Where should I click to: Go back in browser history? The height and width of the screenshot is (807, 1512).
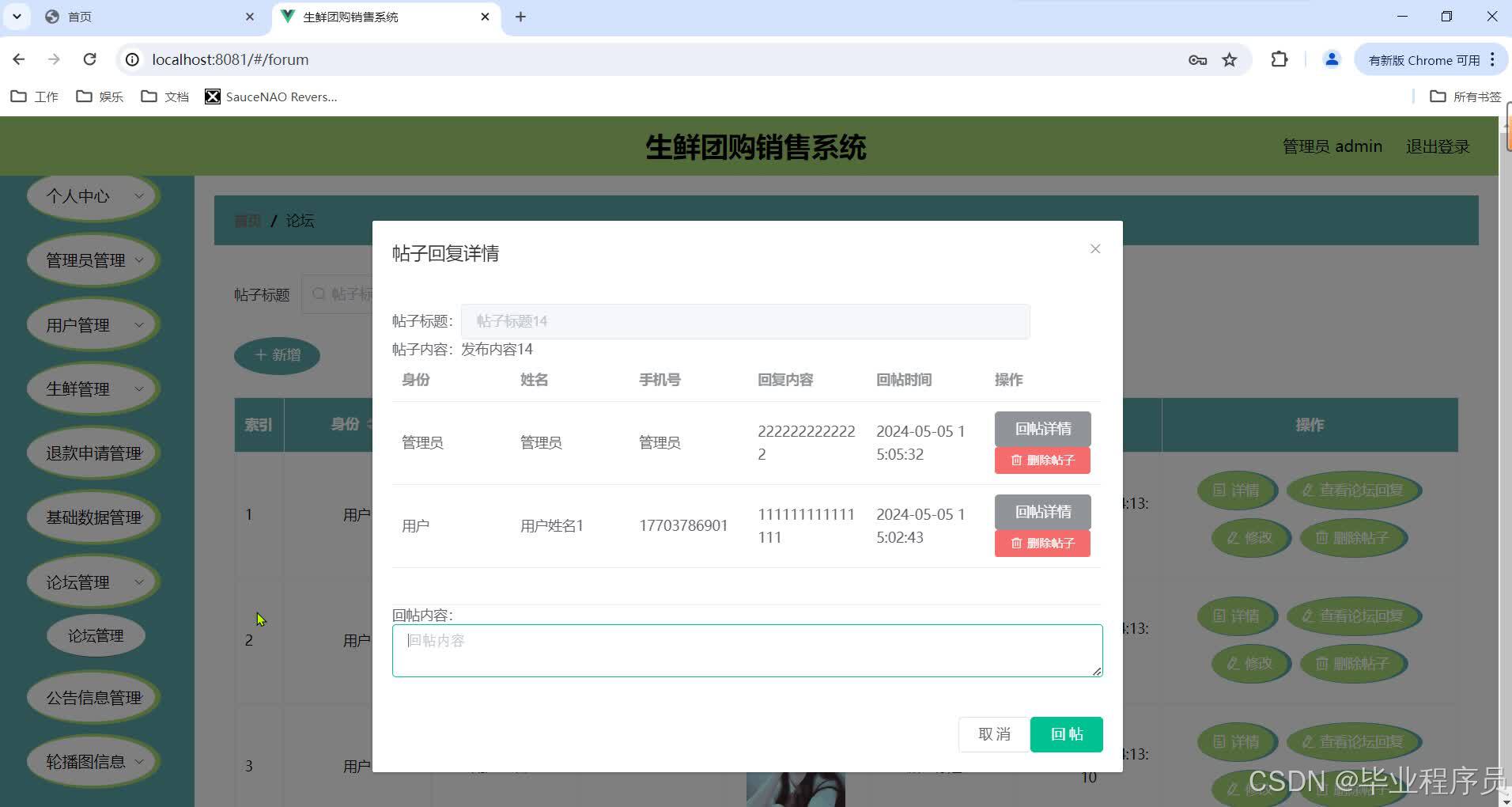(x=19, y=59)
